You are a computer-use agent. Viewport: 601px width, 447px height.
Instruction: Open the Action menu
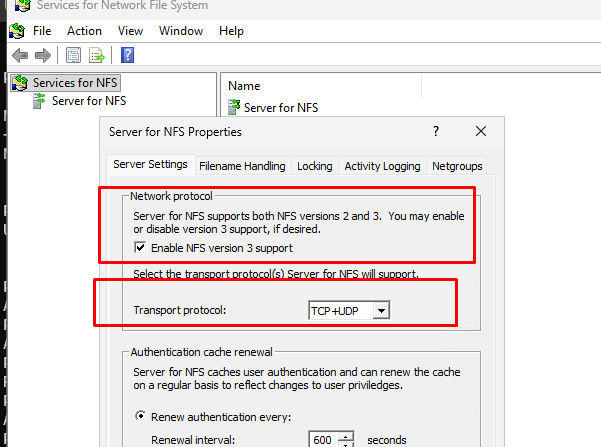pyautogui.click(x=84, y=31)
